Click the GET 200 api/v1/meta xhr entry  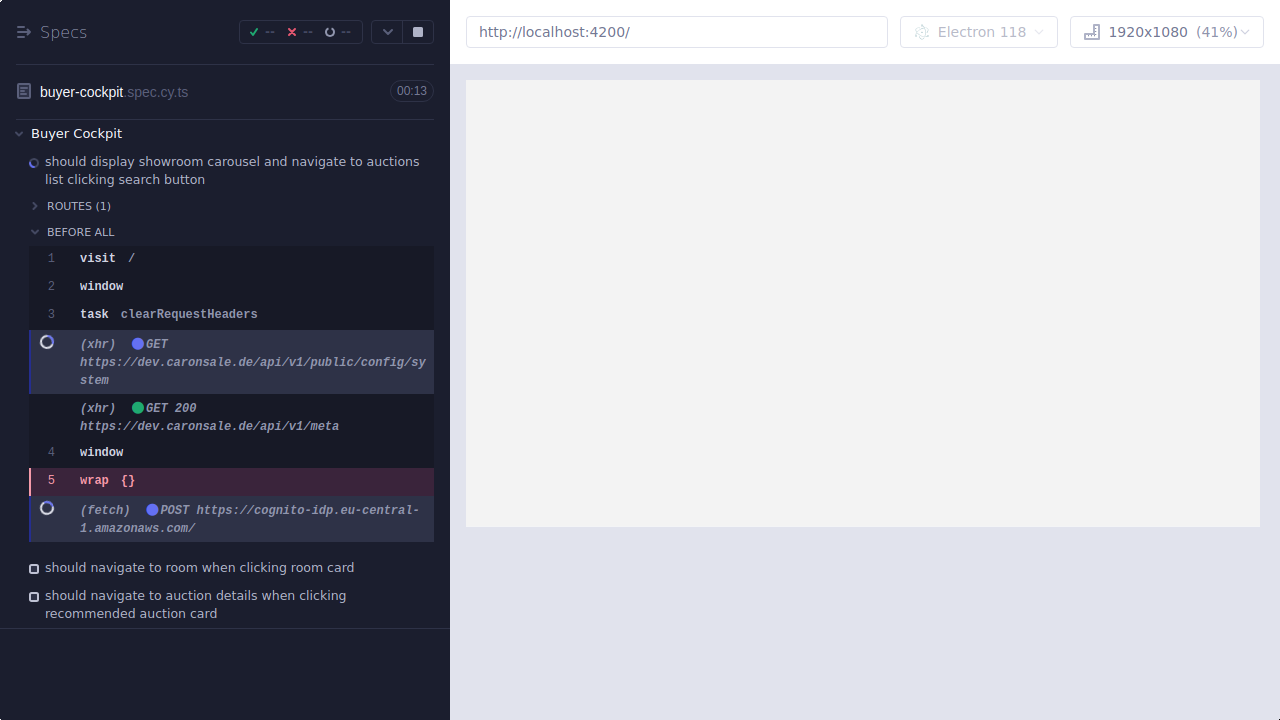(232, 417)
